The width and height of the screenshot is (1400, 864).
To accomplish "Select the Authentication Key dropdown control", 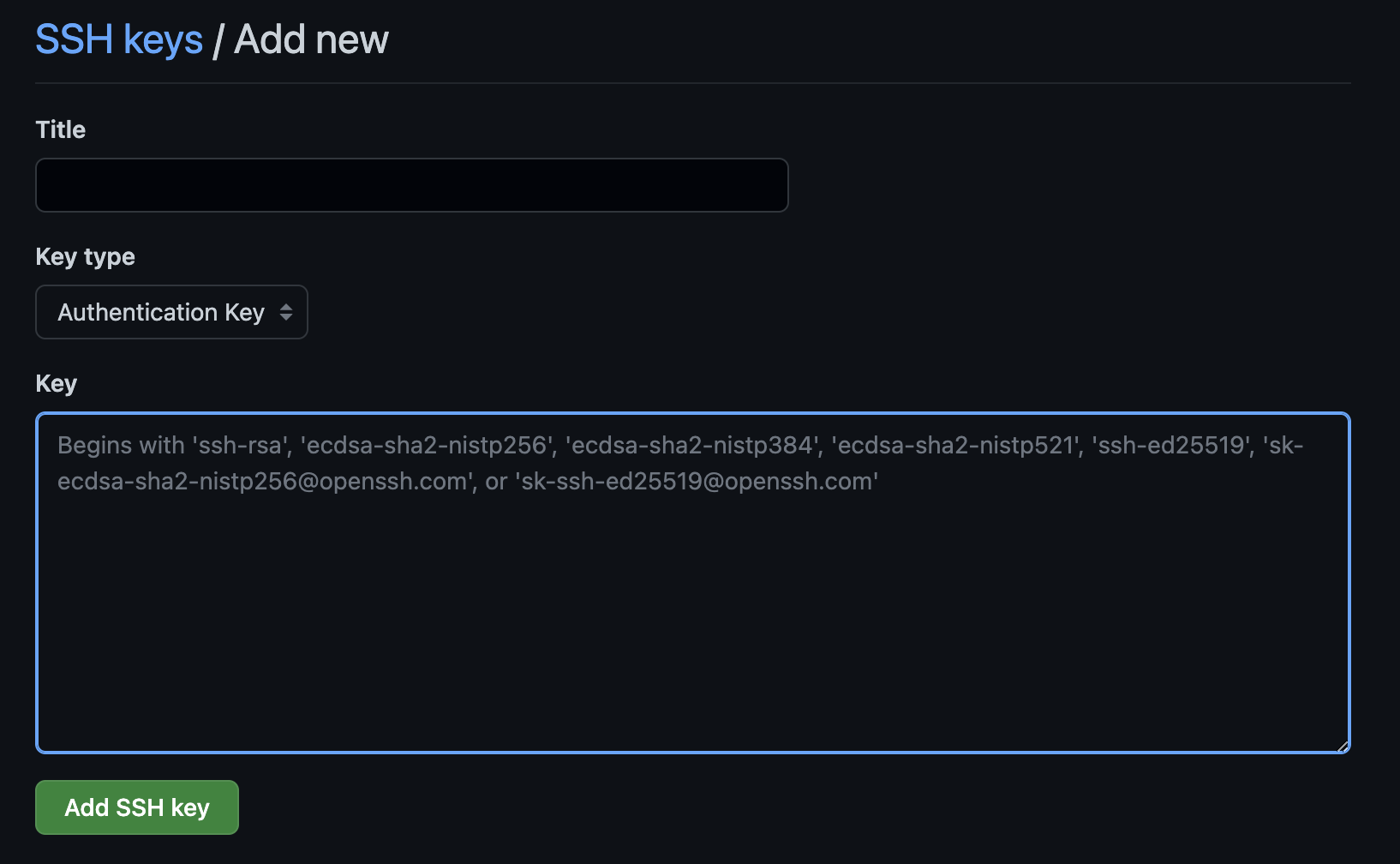I will point(171,312).
